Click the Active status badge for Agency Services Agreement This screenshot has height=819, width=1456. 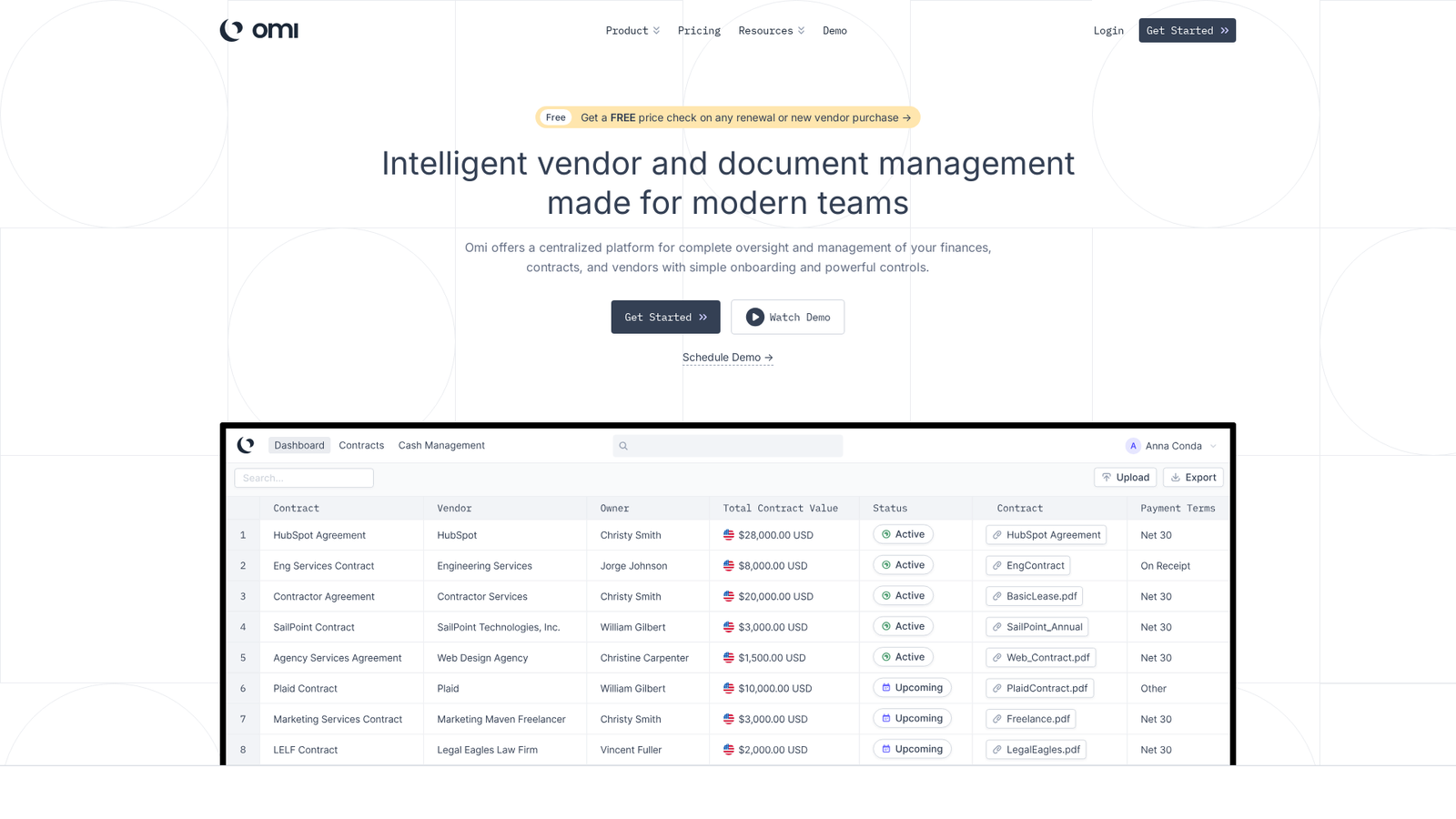pos(903,657)
